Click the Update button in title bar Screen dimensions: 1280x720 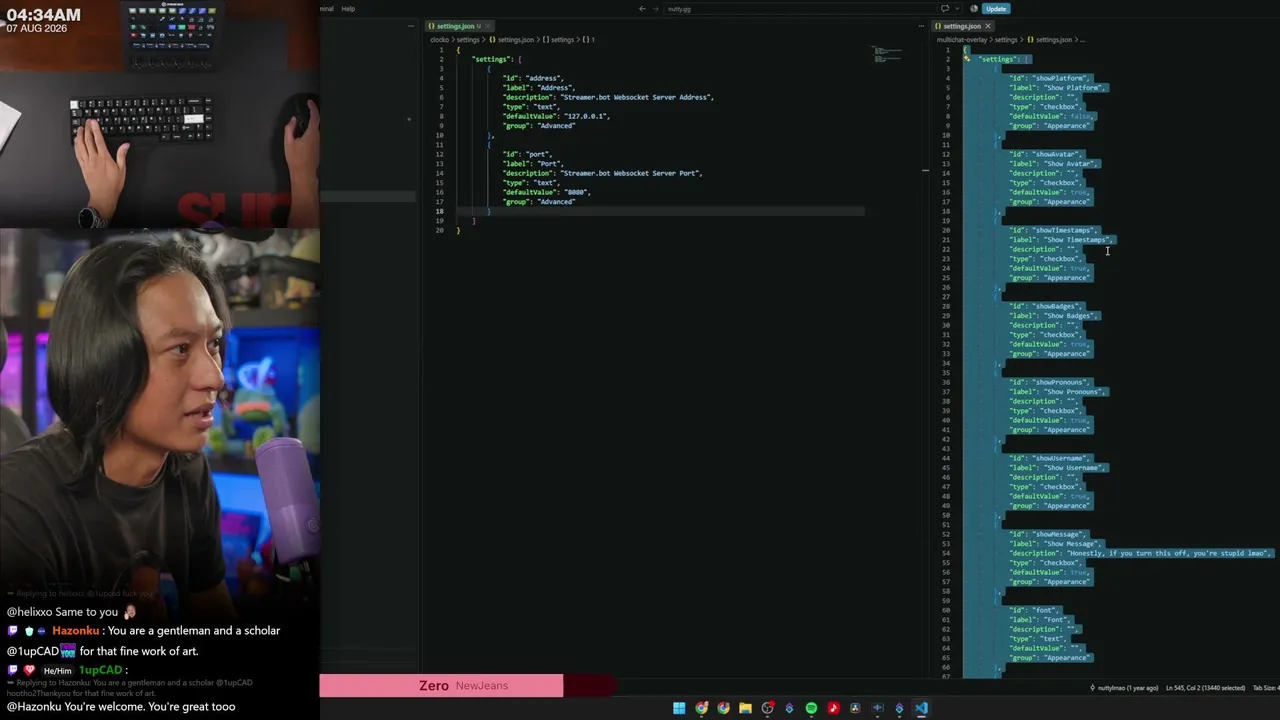(x=996, y=9)
